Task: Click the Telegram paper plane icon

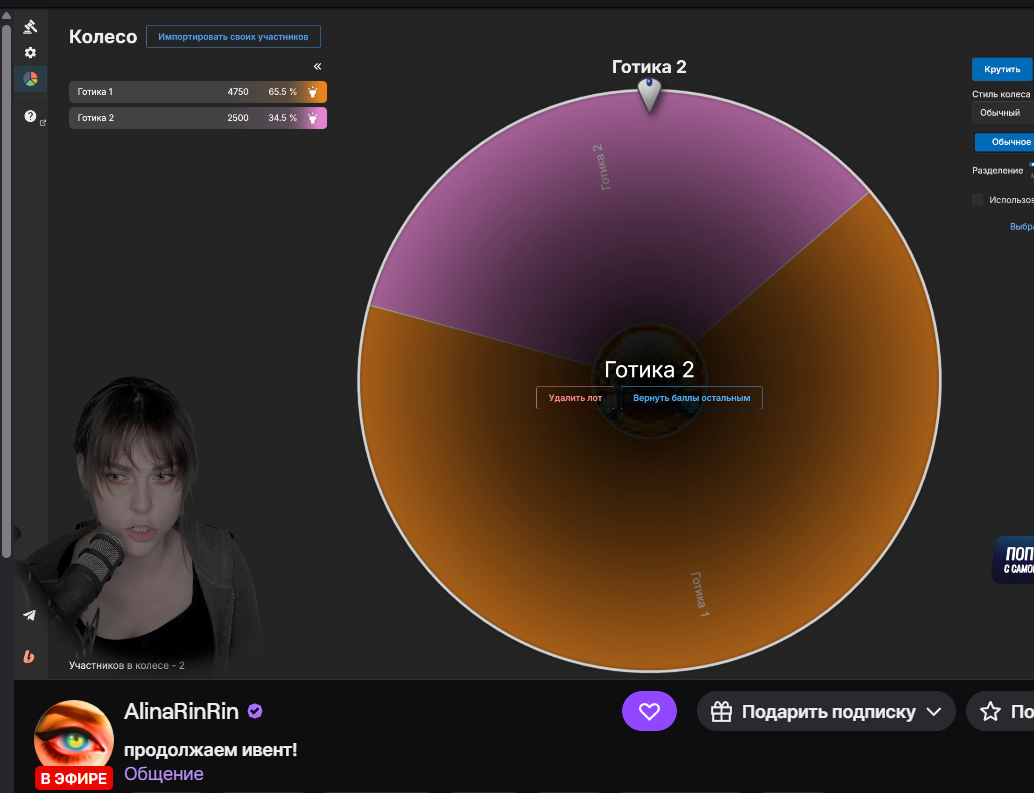Action: tap(29, 615)
